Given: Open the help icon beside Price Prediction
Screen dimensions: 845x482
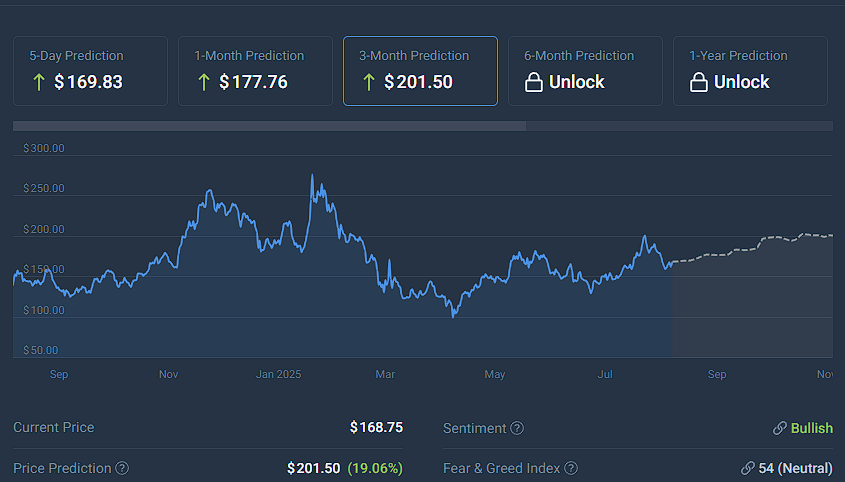Looking at the screenshot, I should pyautogui.click(x=122, y=468).
